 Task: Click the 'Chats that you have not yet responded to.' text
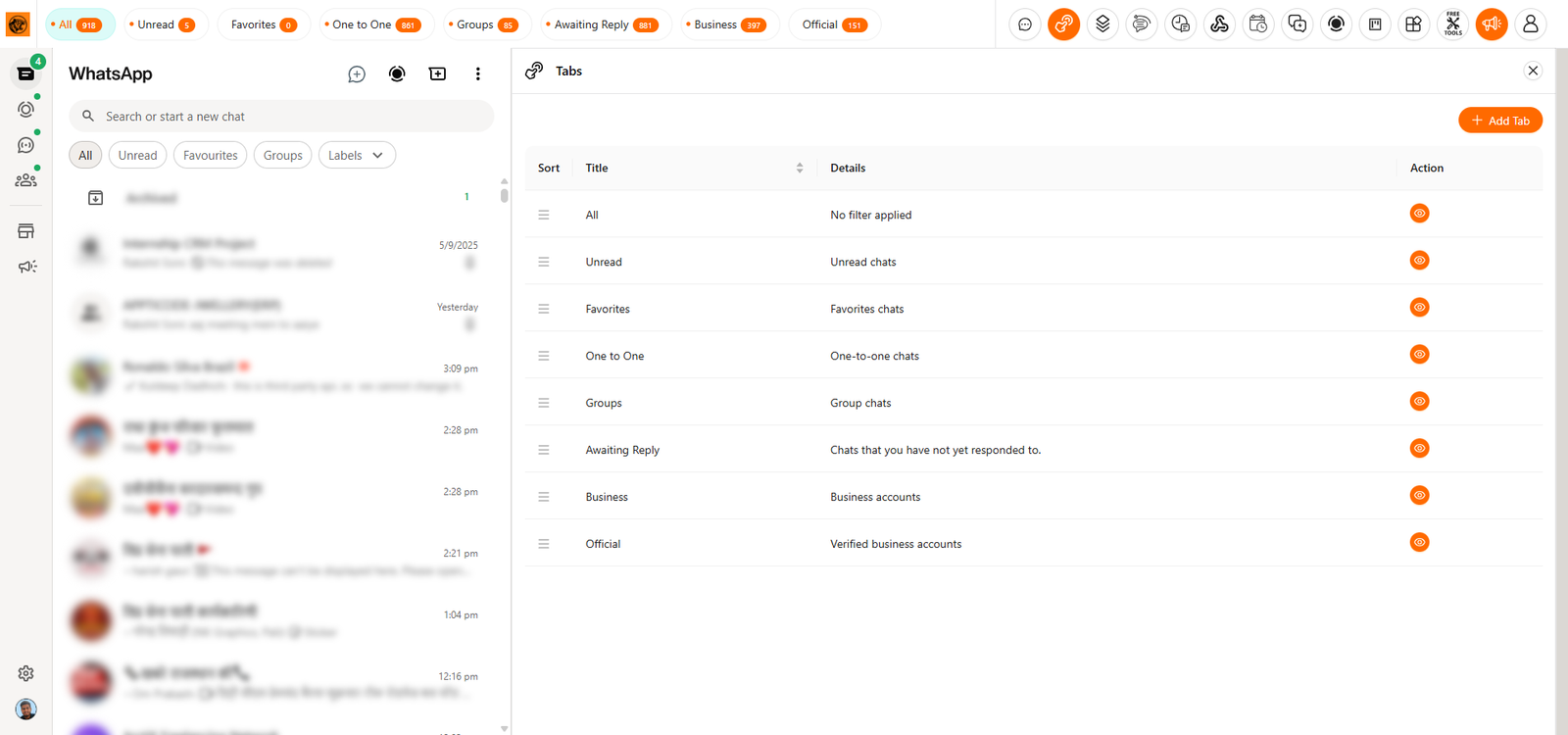(x=936, y=451)
